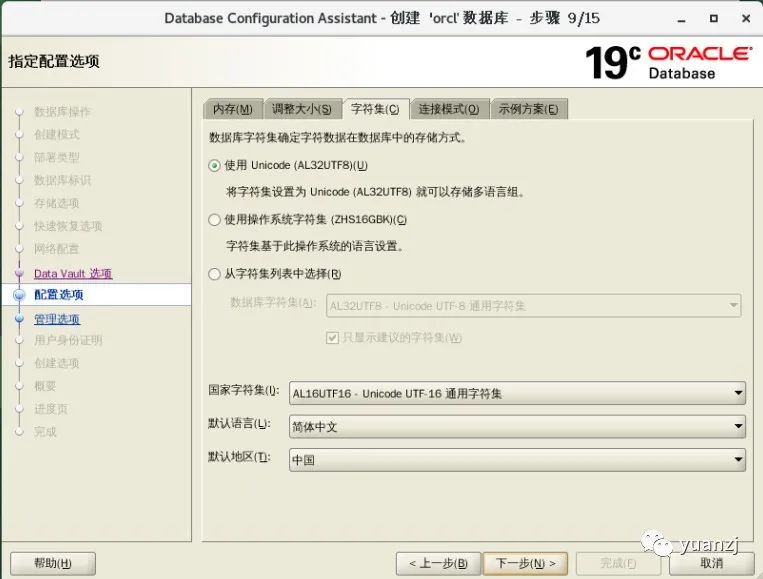Open the 连接模式(O) tab
Viewport: 763px width, 579px height.
pos(449,109)
